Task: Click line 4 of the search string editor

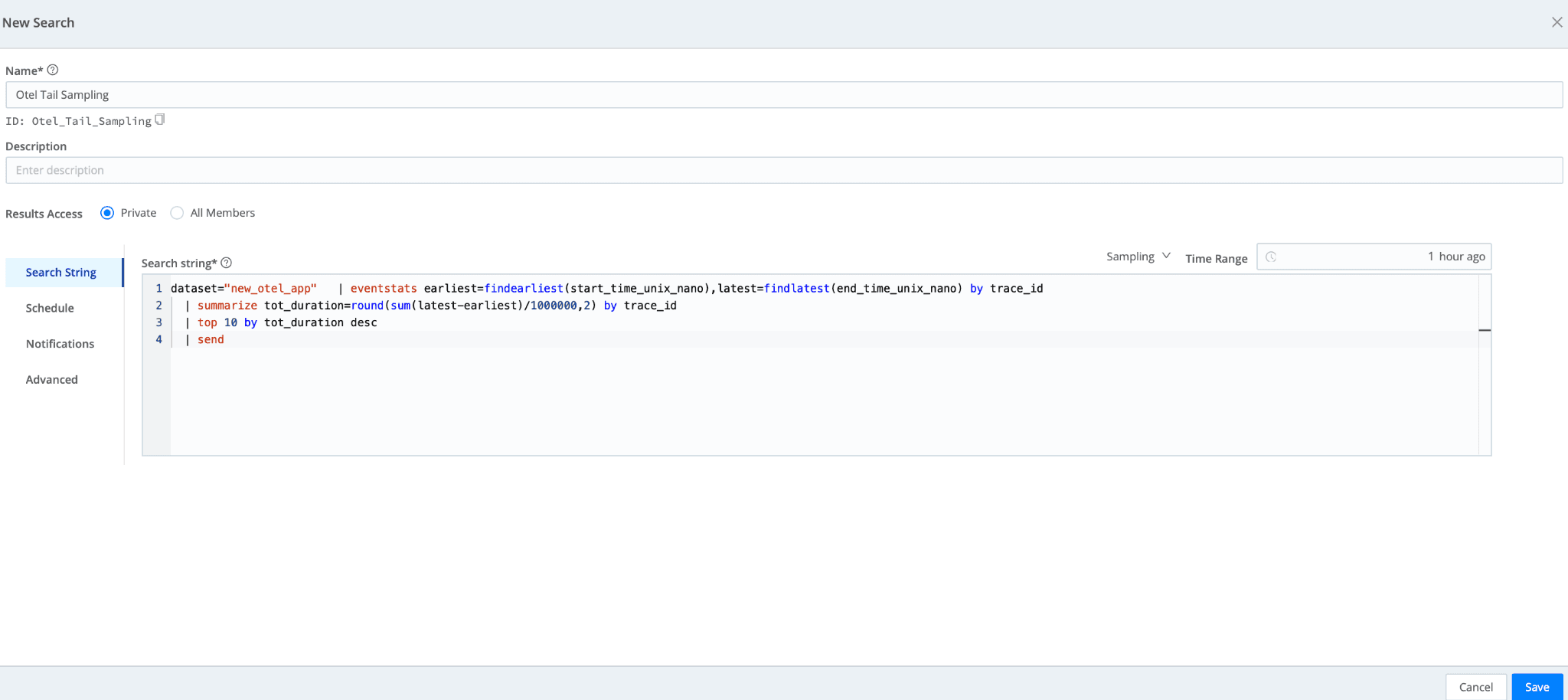Action: 459,339
